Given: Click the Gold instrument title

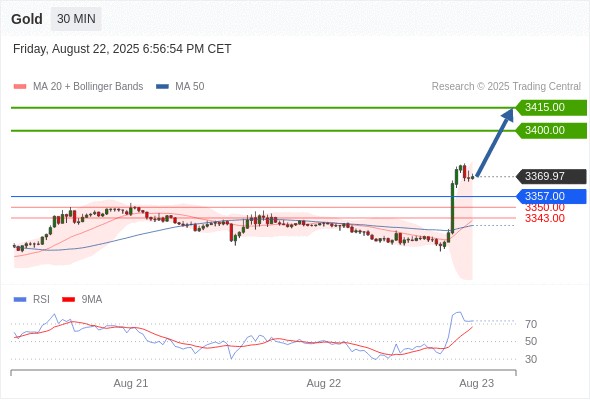Looking at the screenshot, I should pos(27,19).
